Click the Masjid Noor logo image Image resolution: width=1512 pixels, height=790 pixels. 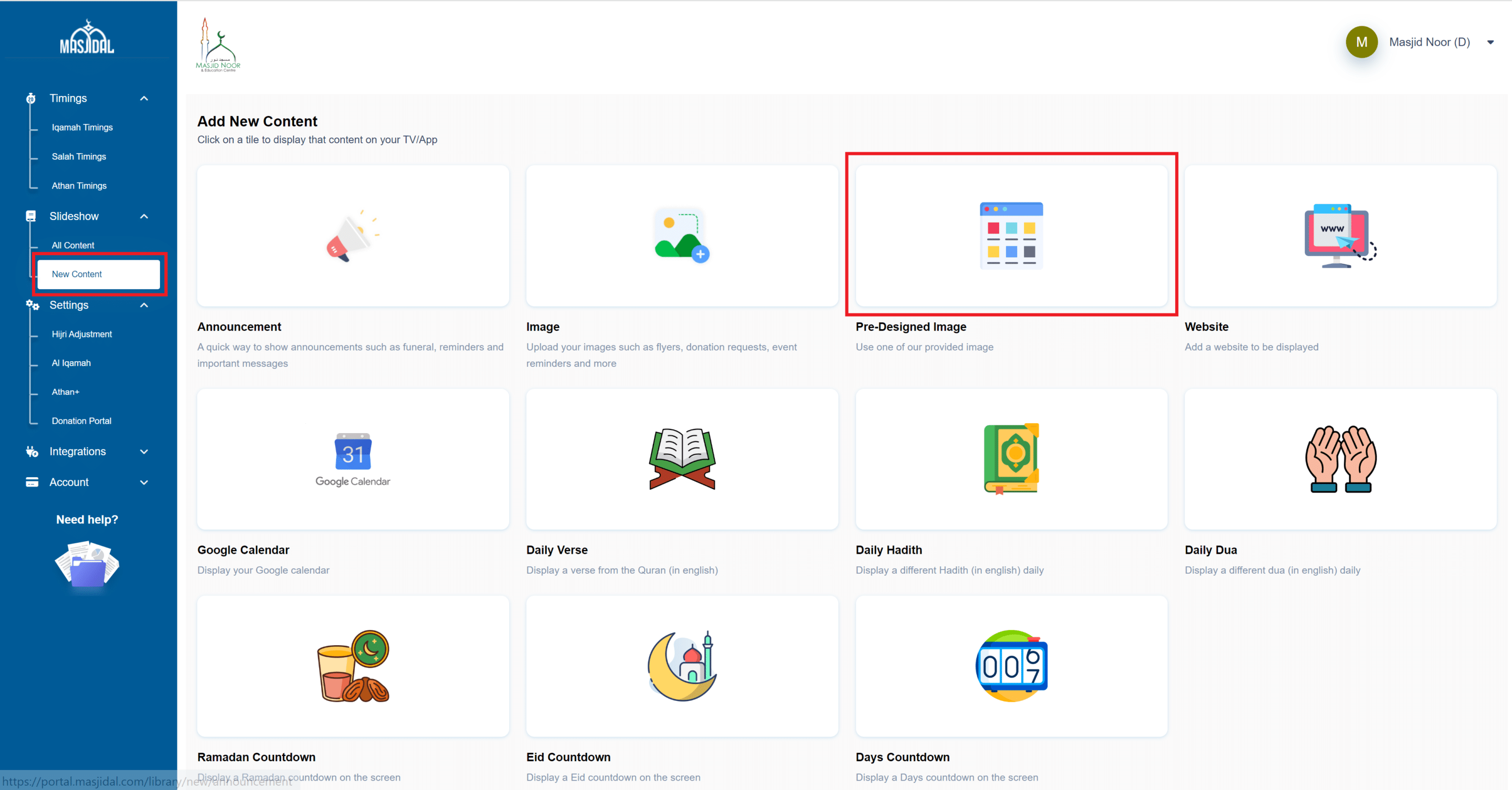click(x=218, y=45)
